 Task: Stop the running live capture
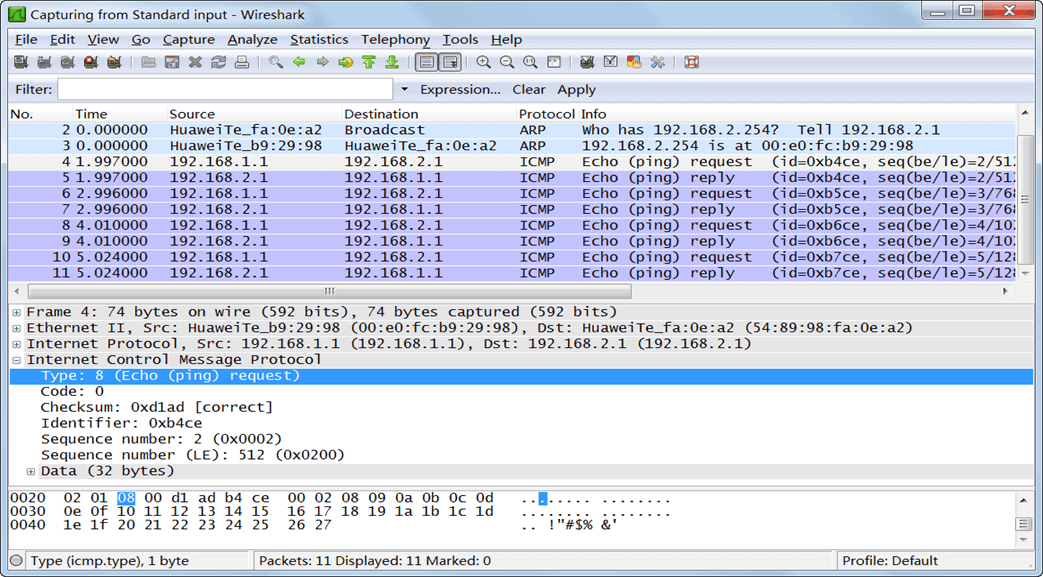point(91,62)
